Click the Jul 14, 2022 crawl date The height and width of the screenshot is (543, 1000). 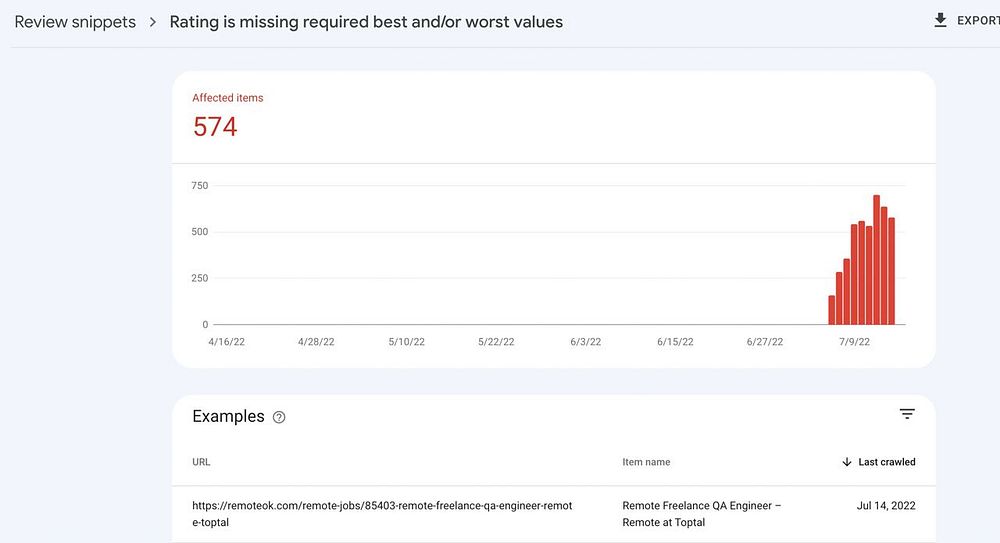click(886, 506)
